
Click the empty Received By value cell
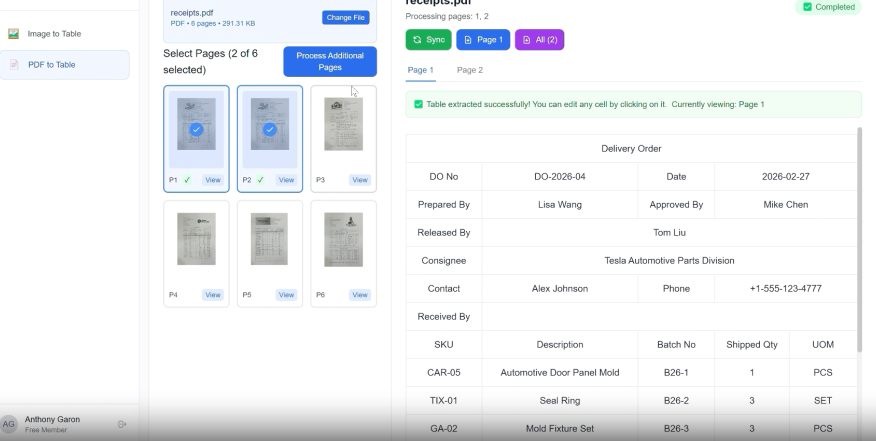point(669,316)
